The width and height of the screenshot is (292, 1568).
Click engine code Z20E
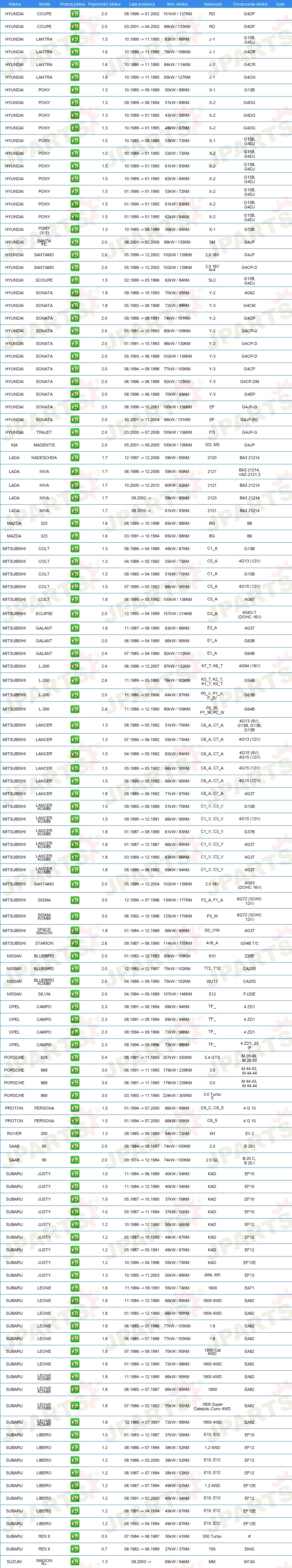pyautogui.click(x=249, y=956)
